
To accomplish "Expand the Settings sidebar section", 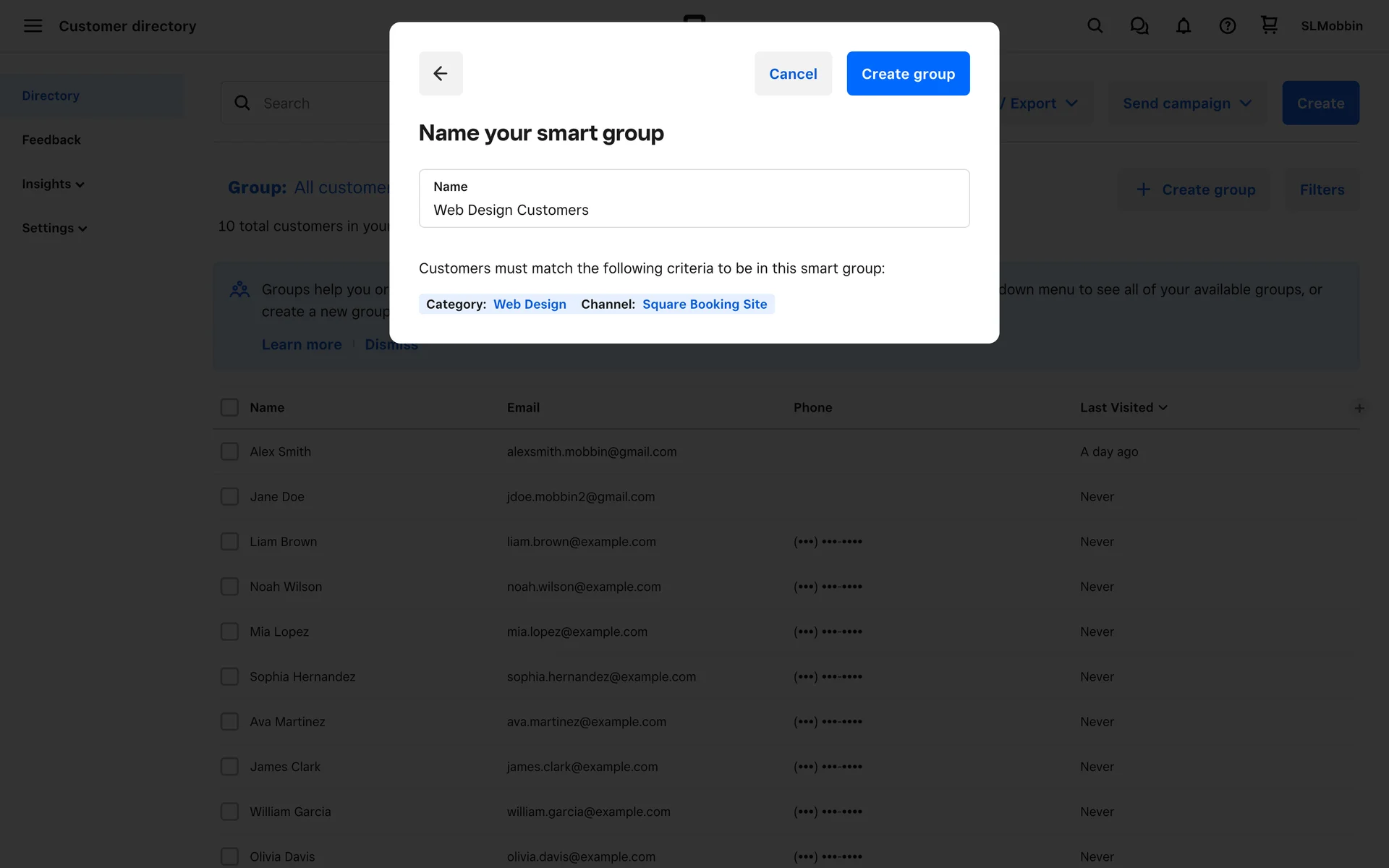I will (54, 229).
